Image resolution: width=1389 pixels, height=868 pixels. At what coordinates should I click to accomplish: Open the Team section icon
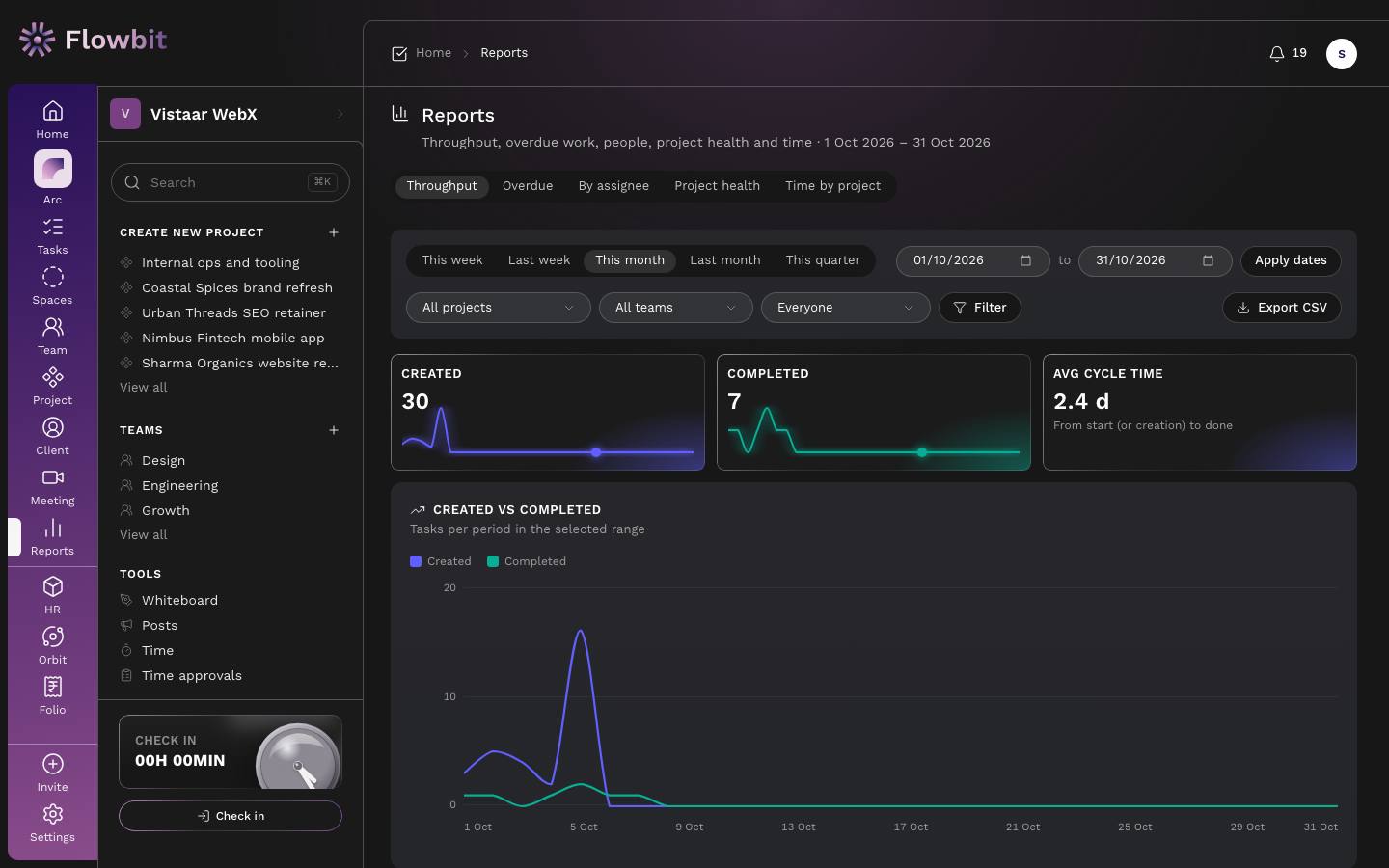tap(52, 336)
